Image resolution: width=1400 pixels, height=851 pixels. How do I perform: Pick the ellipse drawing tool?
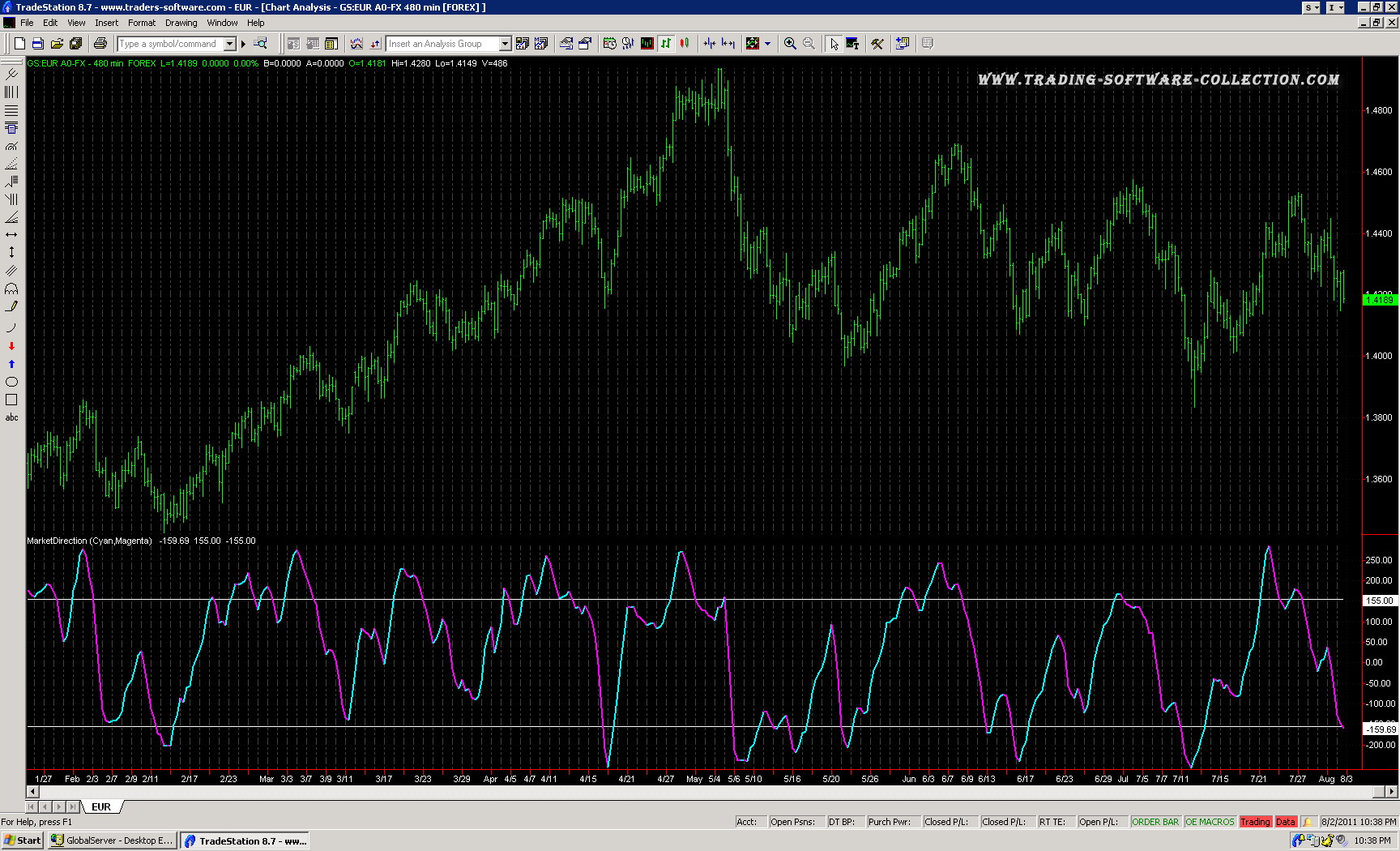point(11,382)
